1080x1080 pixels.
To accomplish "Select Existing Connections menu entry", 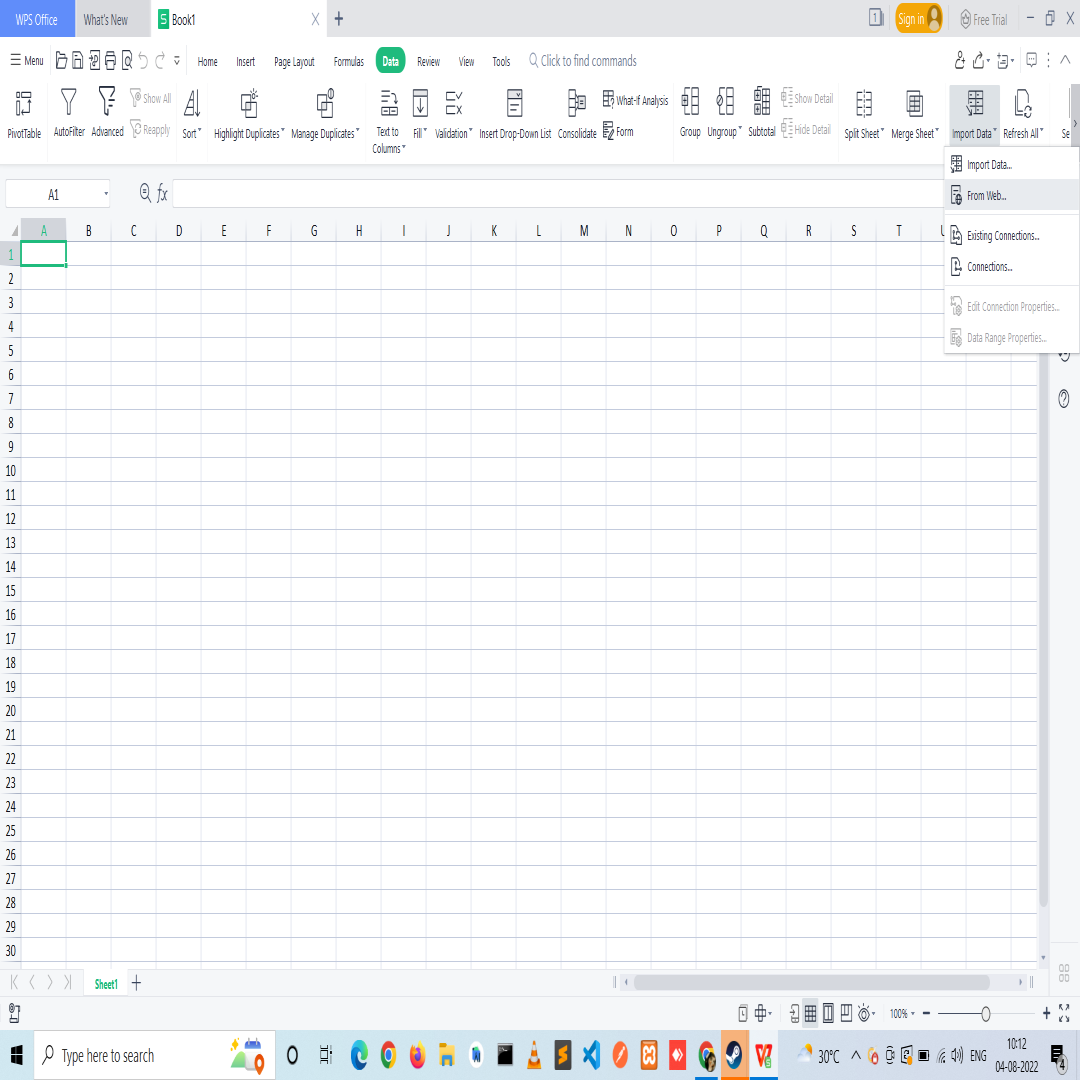I will click(1011, 236).
